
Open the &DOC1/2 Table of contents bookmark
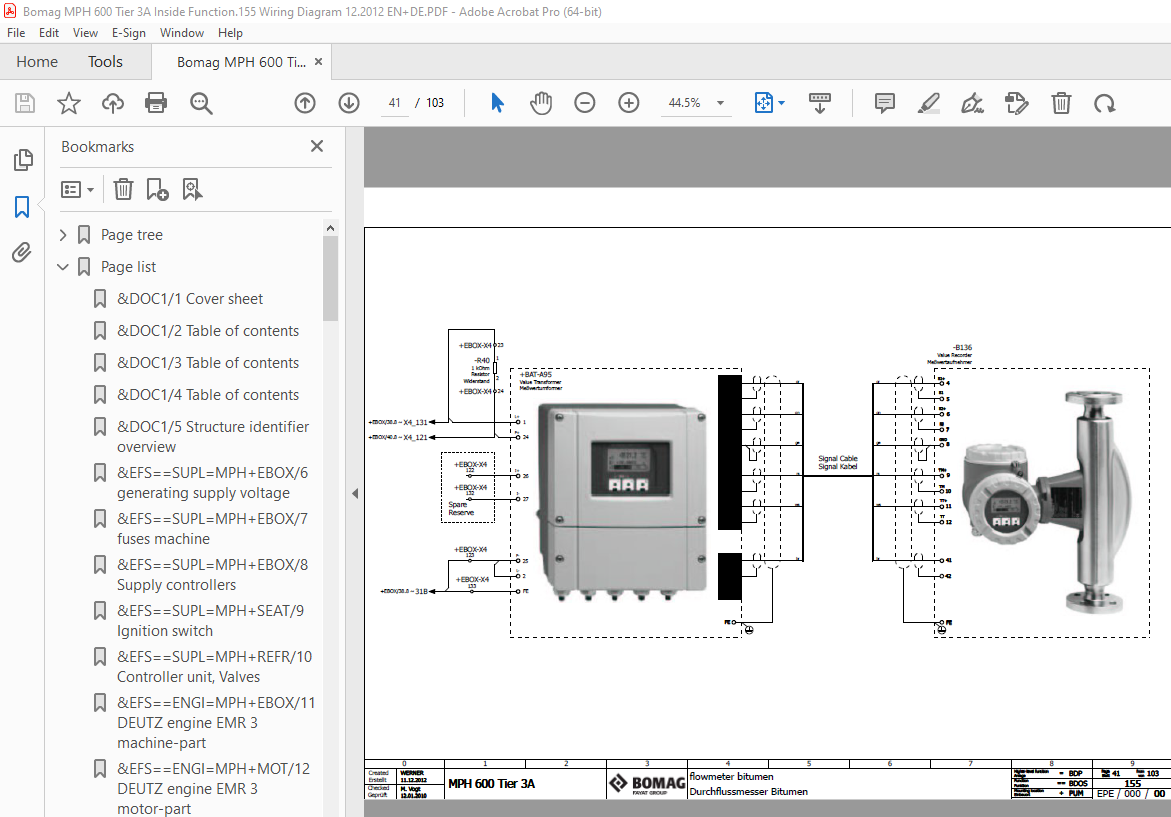click(x=208, y=331)
